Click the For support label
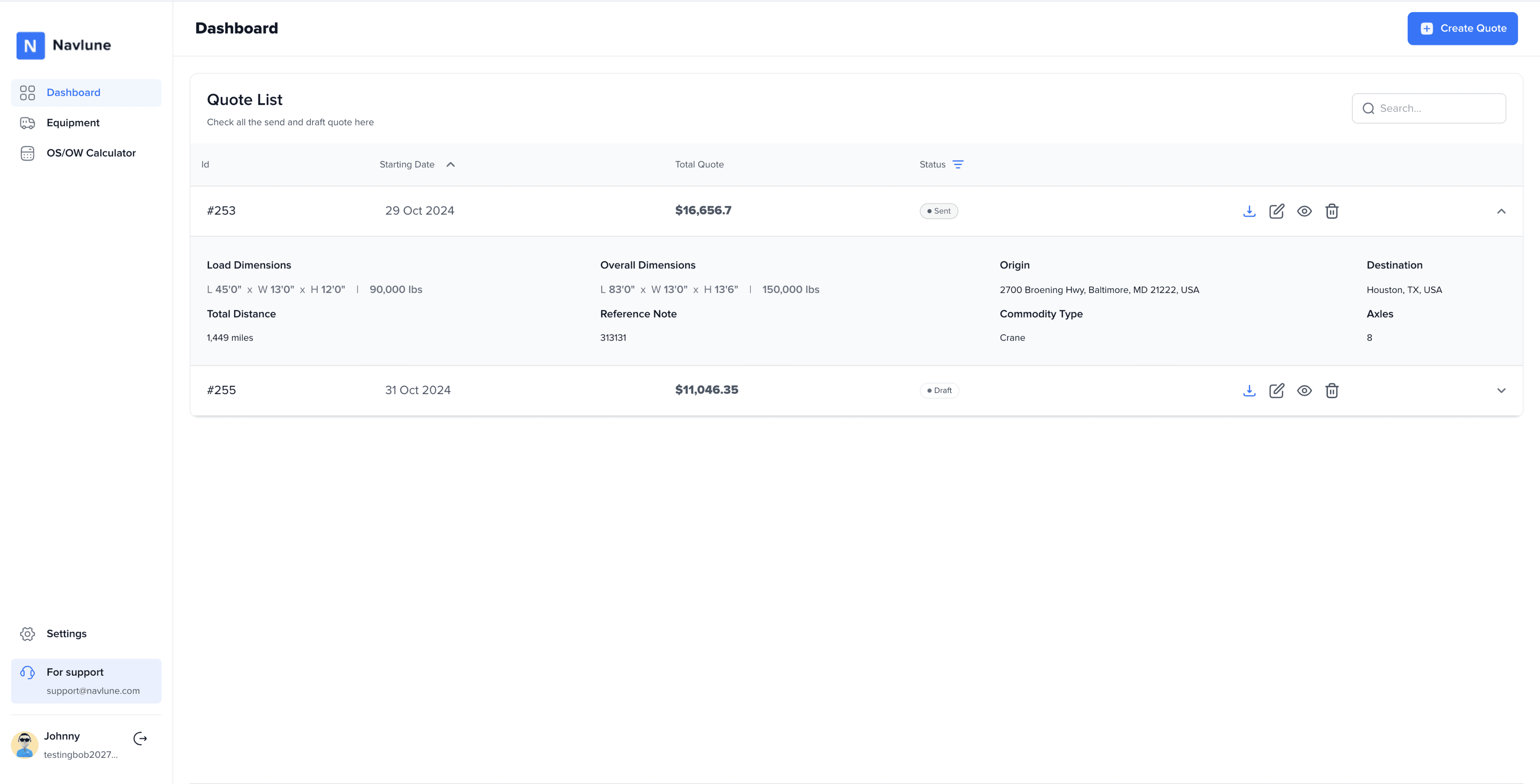Screen dimensions: 1540x784 click(75, 673)
